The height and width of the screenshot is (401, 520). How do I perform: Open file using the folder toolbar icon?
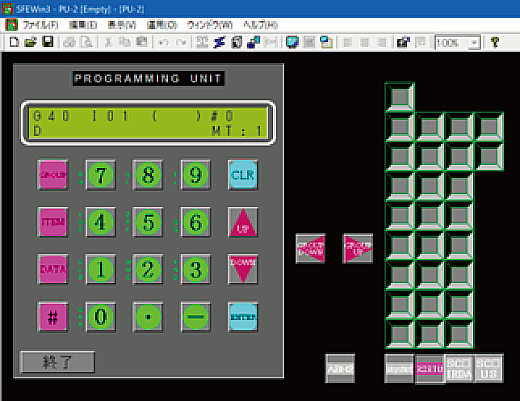point(31,42)
